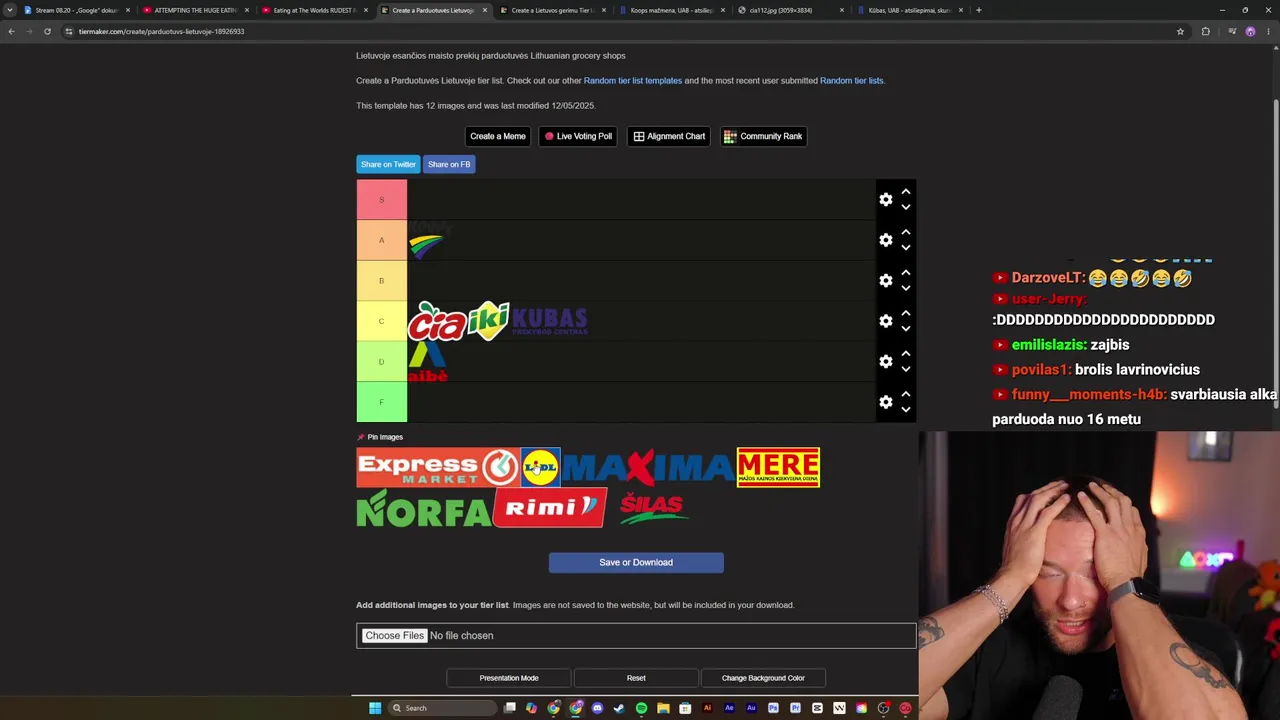The width and height of the screenshot is (1280, 720).
Task: Bookmark this page with star icon
Action: pyautogui.click(x=1180, y=31)
